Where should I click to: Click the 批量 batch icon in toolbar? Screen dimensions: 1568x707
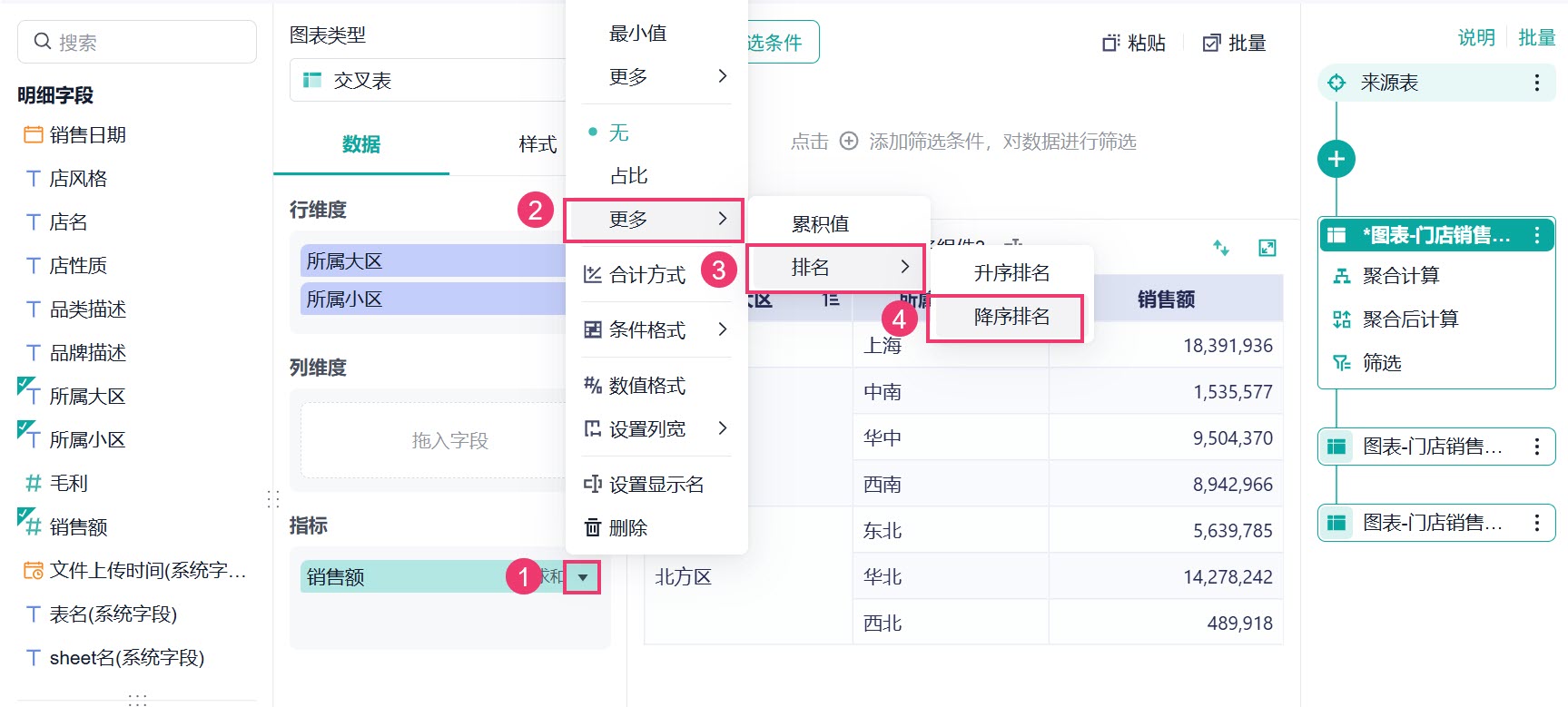pyautogui.click(x=1234, y=43)
